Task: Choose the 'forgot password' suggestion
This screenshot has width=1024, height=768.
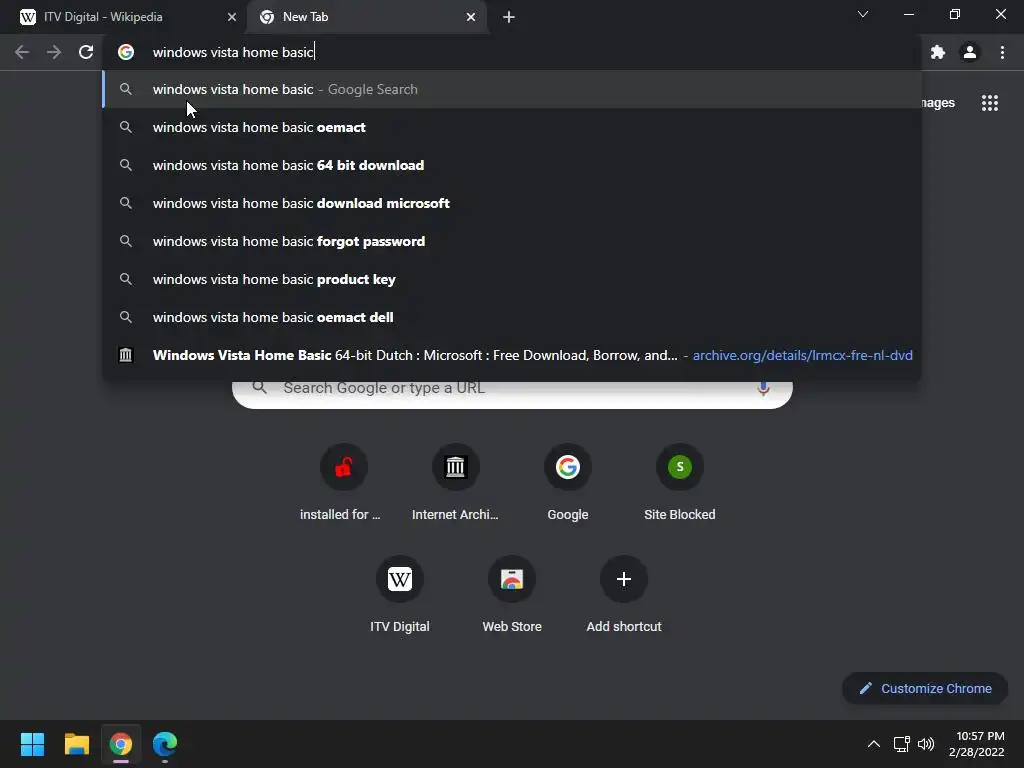Action: 512,241
